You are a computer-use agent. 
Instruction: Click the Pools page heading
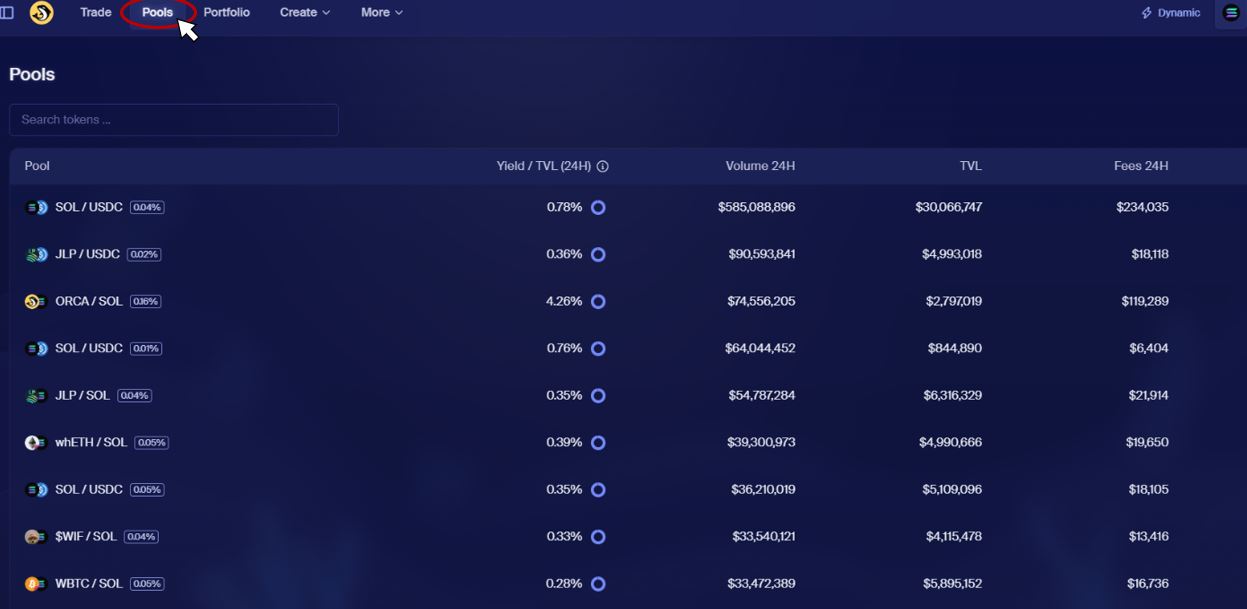(32, 75)
